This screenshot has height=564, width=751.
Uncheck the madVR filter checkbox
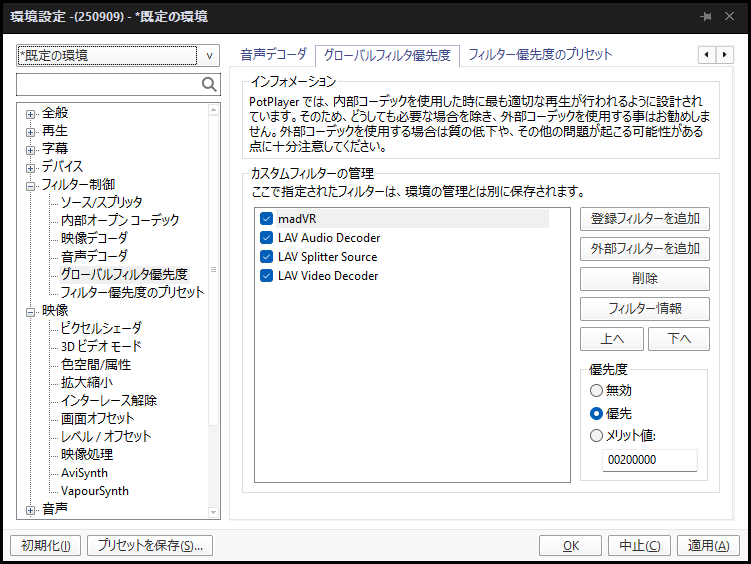[266, 219]
